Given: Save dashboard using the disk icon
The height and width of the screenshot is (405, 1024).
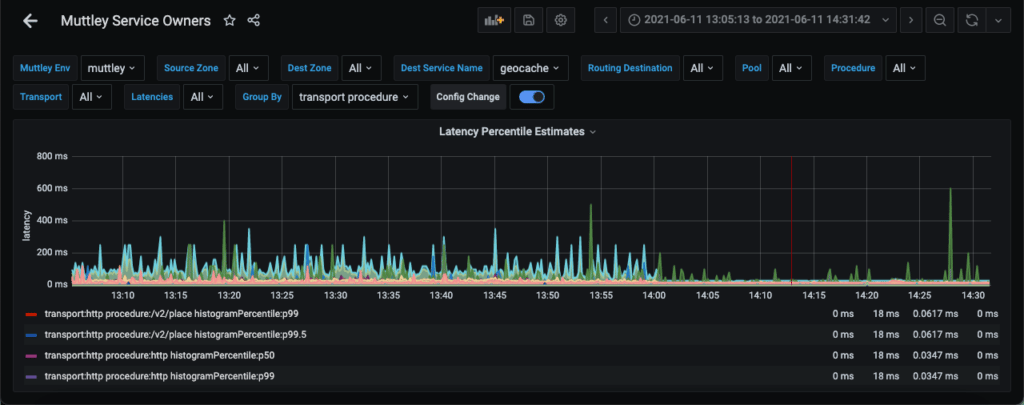Looking at the screenshot, I should (528, 20).
